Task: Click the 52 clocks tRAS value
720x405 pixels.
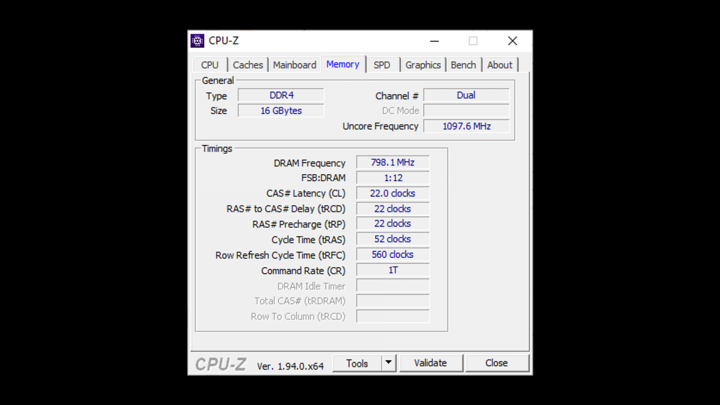Action: (x=393, y=239)
